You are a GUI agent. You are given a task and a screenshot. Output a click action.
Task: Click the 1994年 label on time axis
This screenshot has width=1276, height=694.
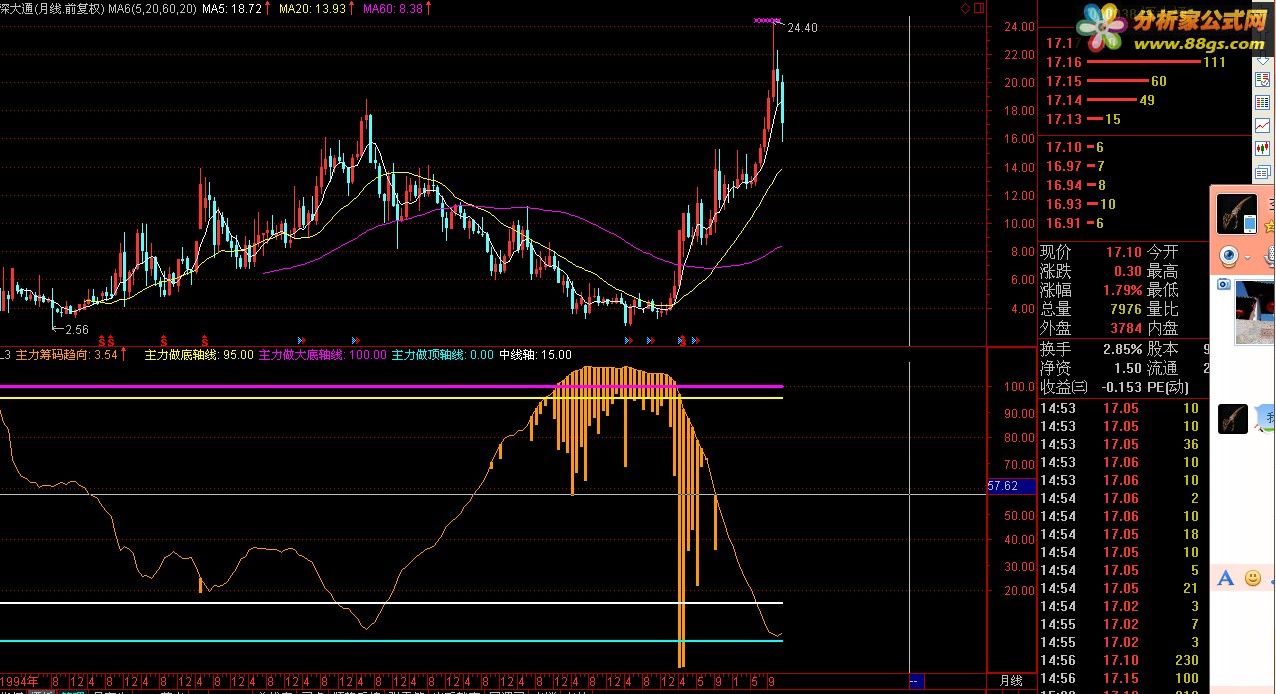[x=21, y=681]
